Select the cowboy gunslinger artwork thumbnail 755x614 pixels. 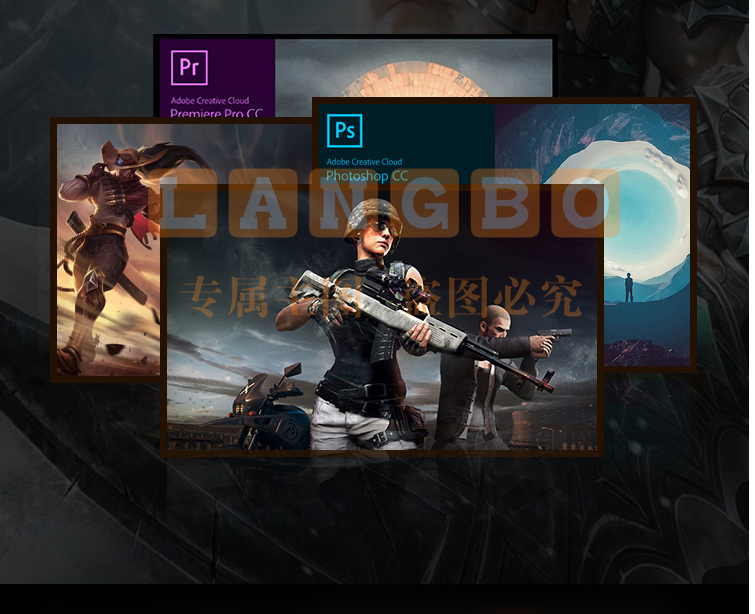pos(109,249)
